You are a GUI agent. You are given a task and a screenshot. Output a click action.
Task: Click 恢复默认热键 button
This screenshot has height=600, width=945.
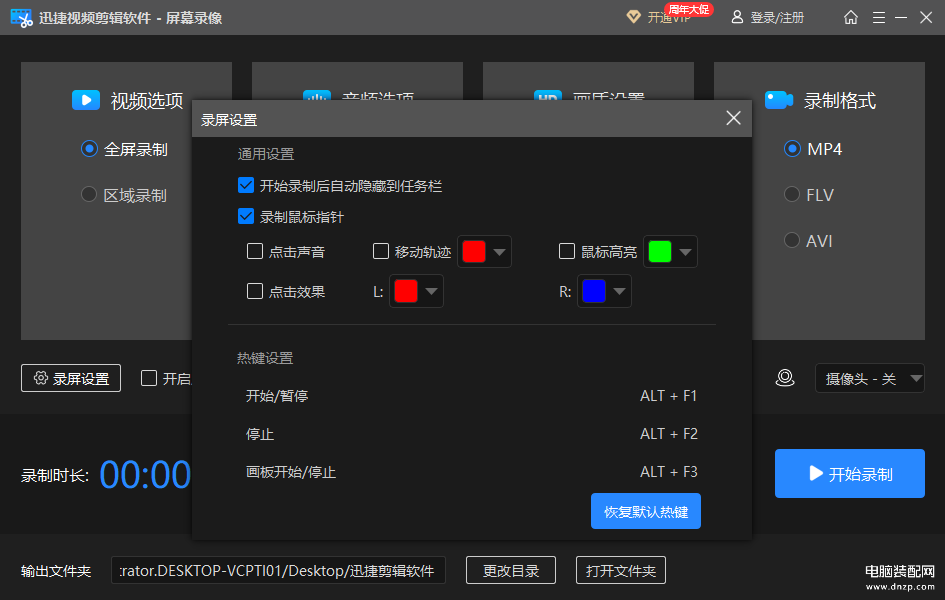645,511
